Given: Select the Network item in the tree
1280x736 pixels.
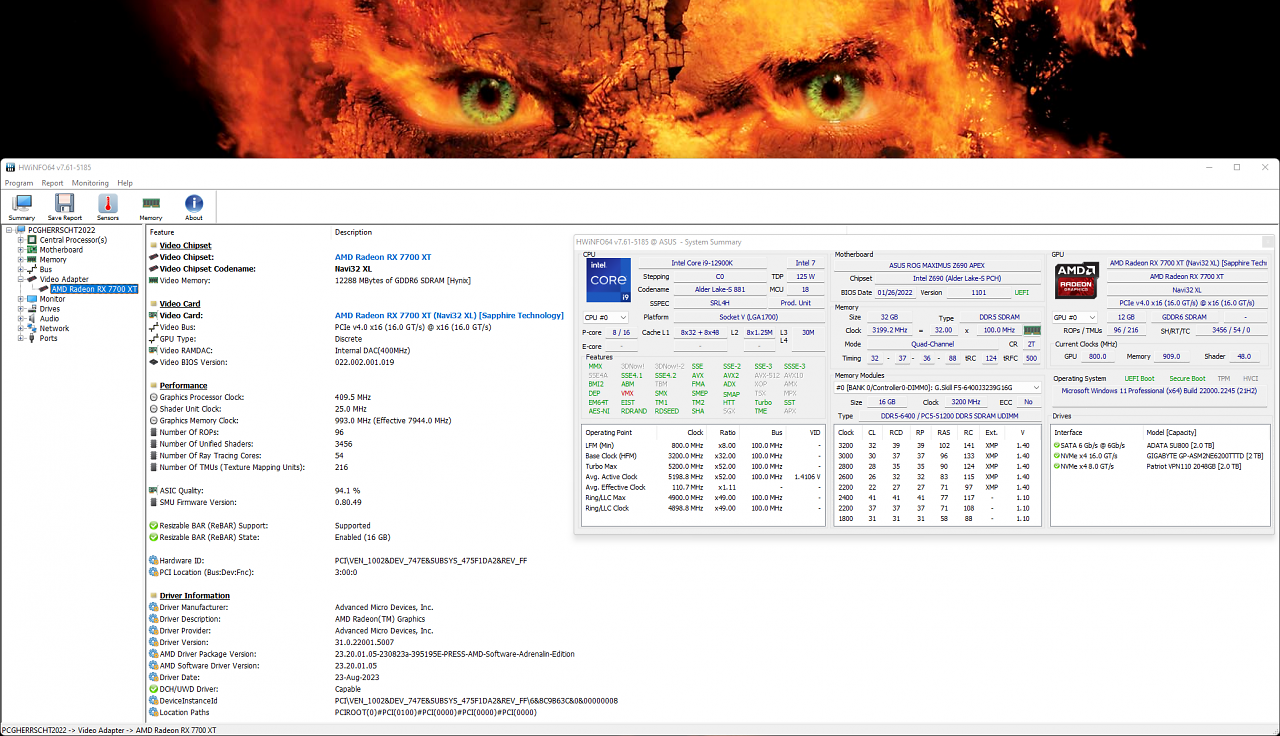Looking at the screenshot, I should (x=54, y=328).
